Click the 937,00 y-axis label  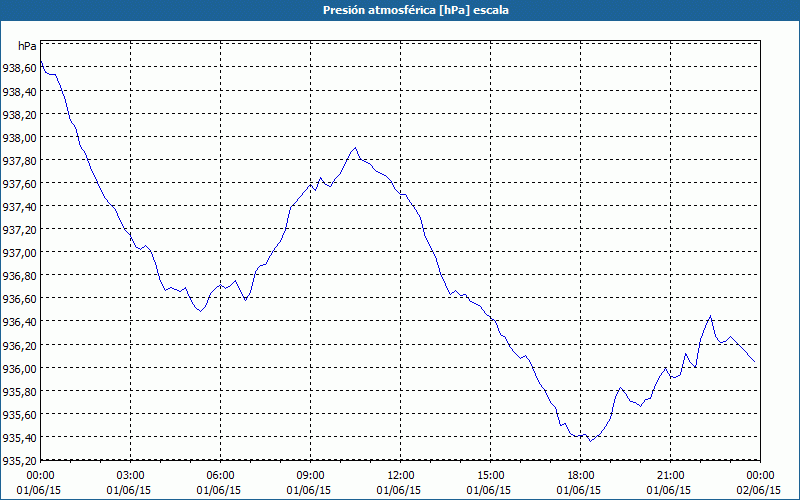(x=19, y=253)
